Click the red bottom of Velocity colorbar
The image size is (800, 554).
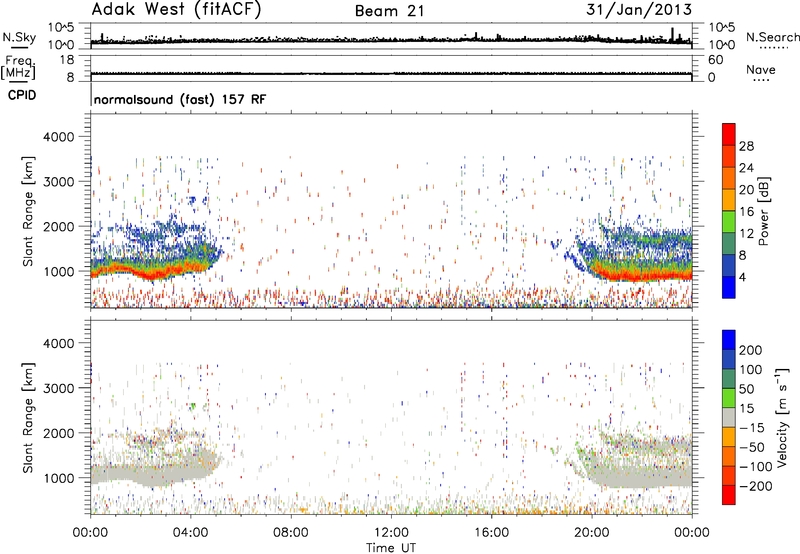point(729,495)
